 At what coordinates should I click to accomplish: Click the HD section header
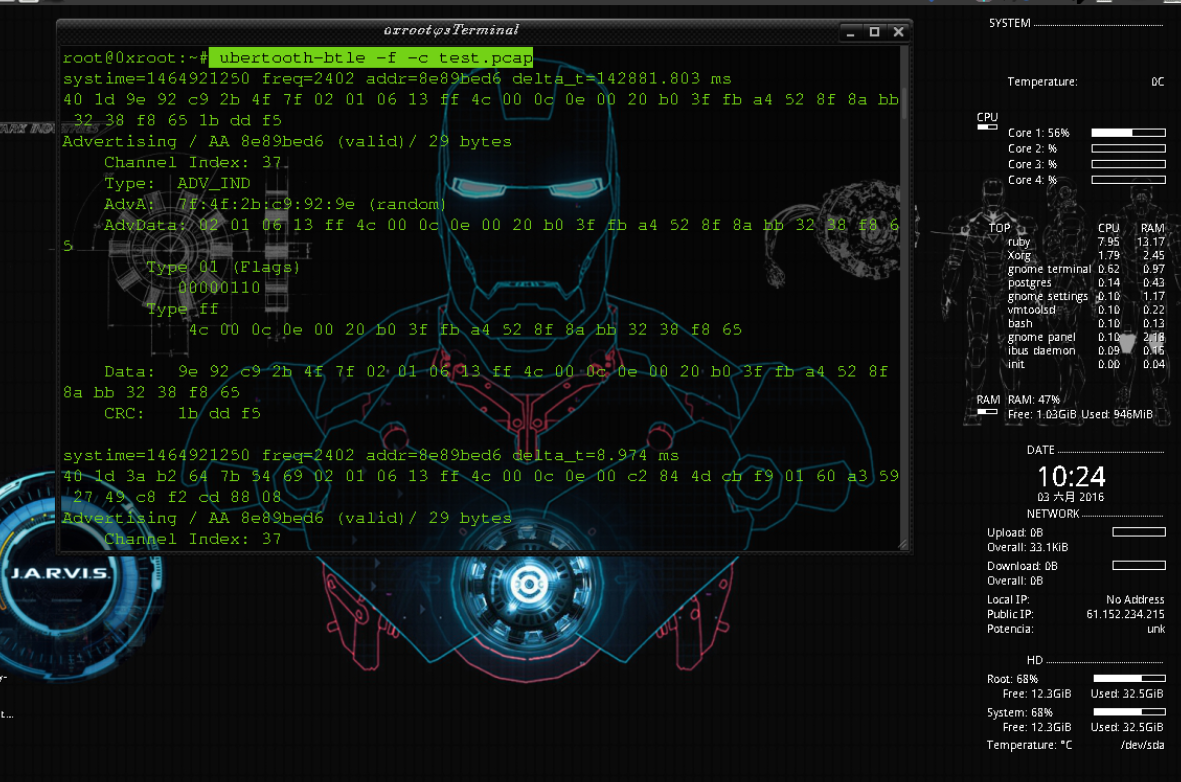pos(1034,660)
